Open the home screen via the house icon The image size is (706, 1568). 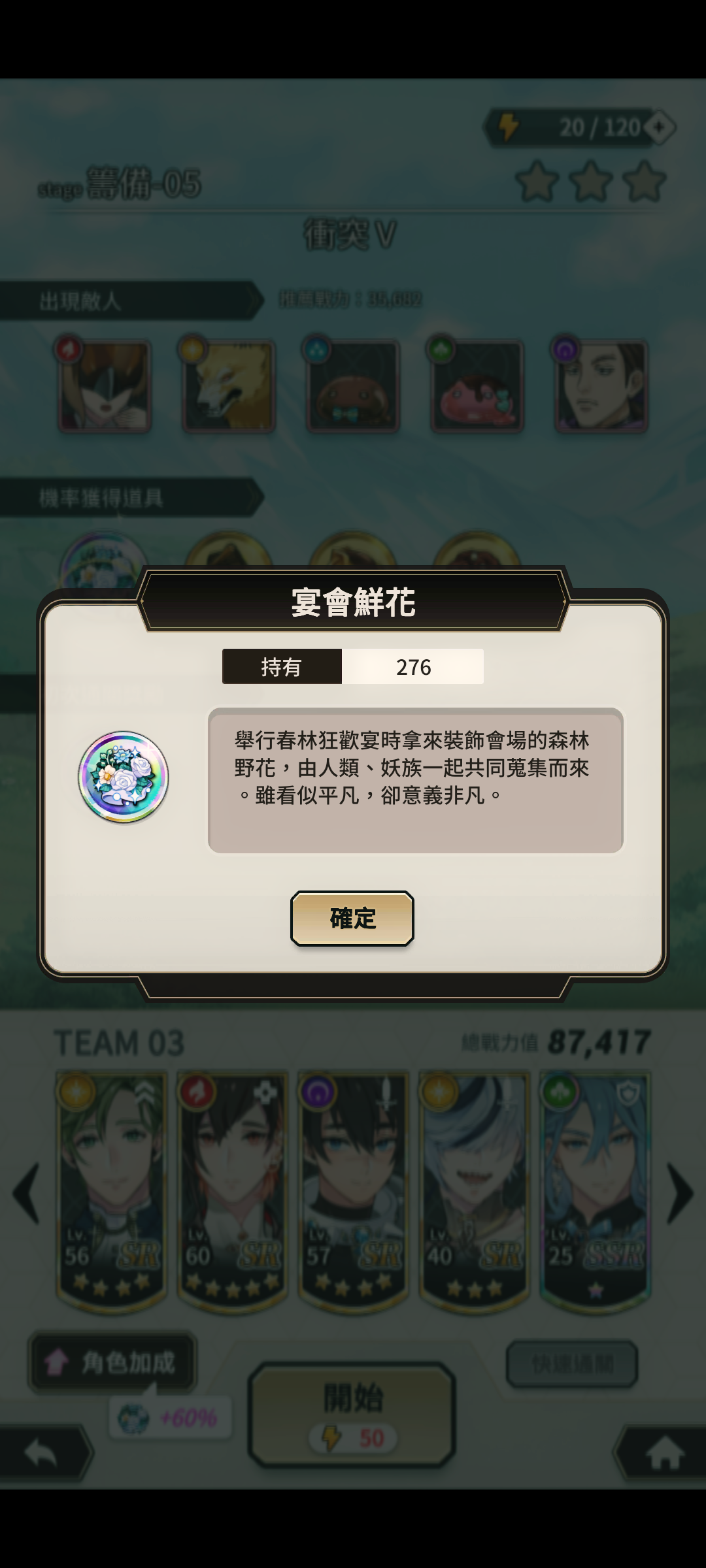662,1452
